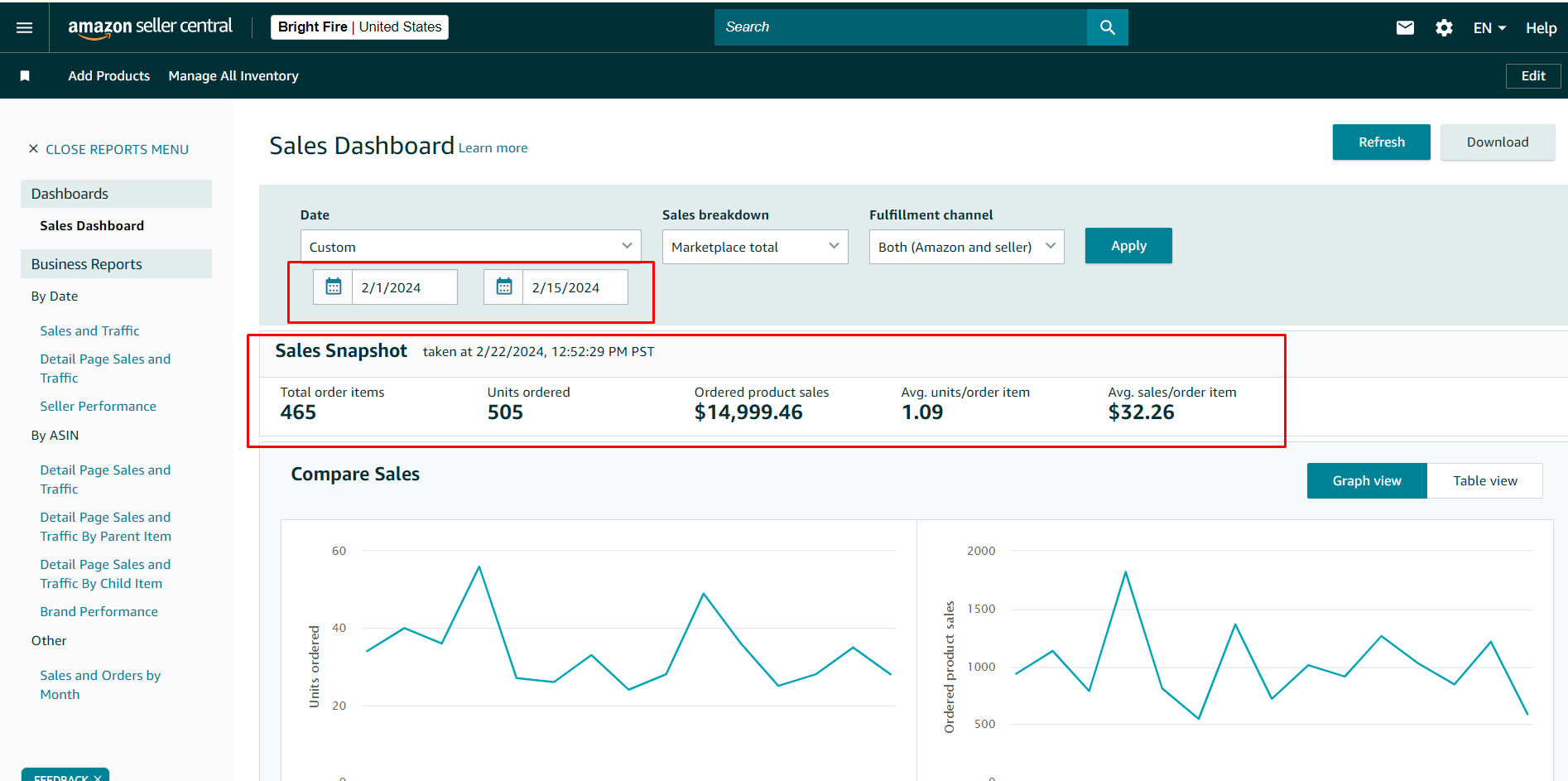Open start date calendar picker icon
Viewport: 1568px width, 781px height.
tap(333, 287)
